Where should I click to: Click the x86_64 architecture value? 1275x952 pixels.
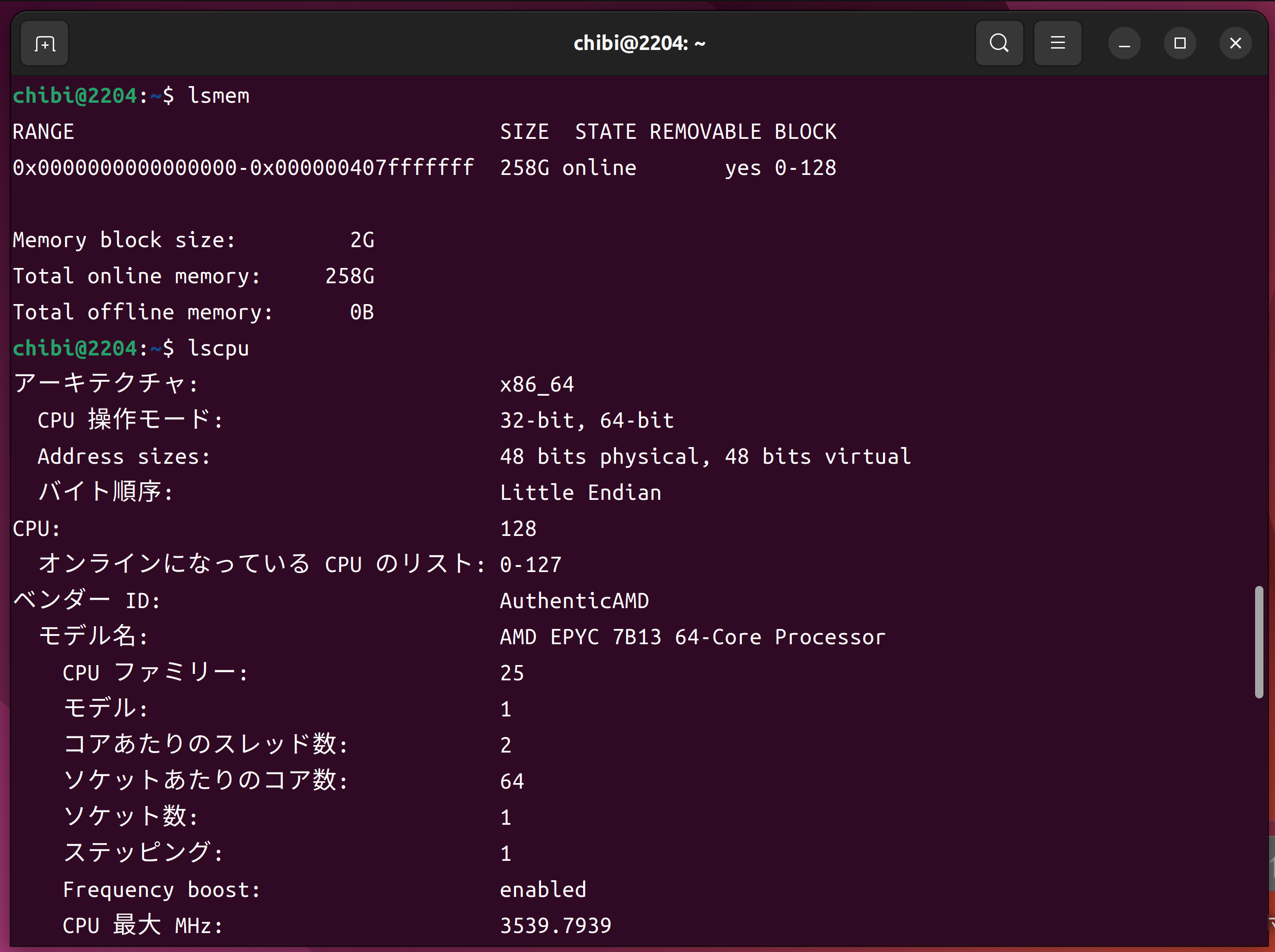coord(536,385)
